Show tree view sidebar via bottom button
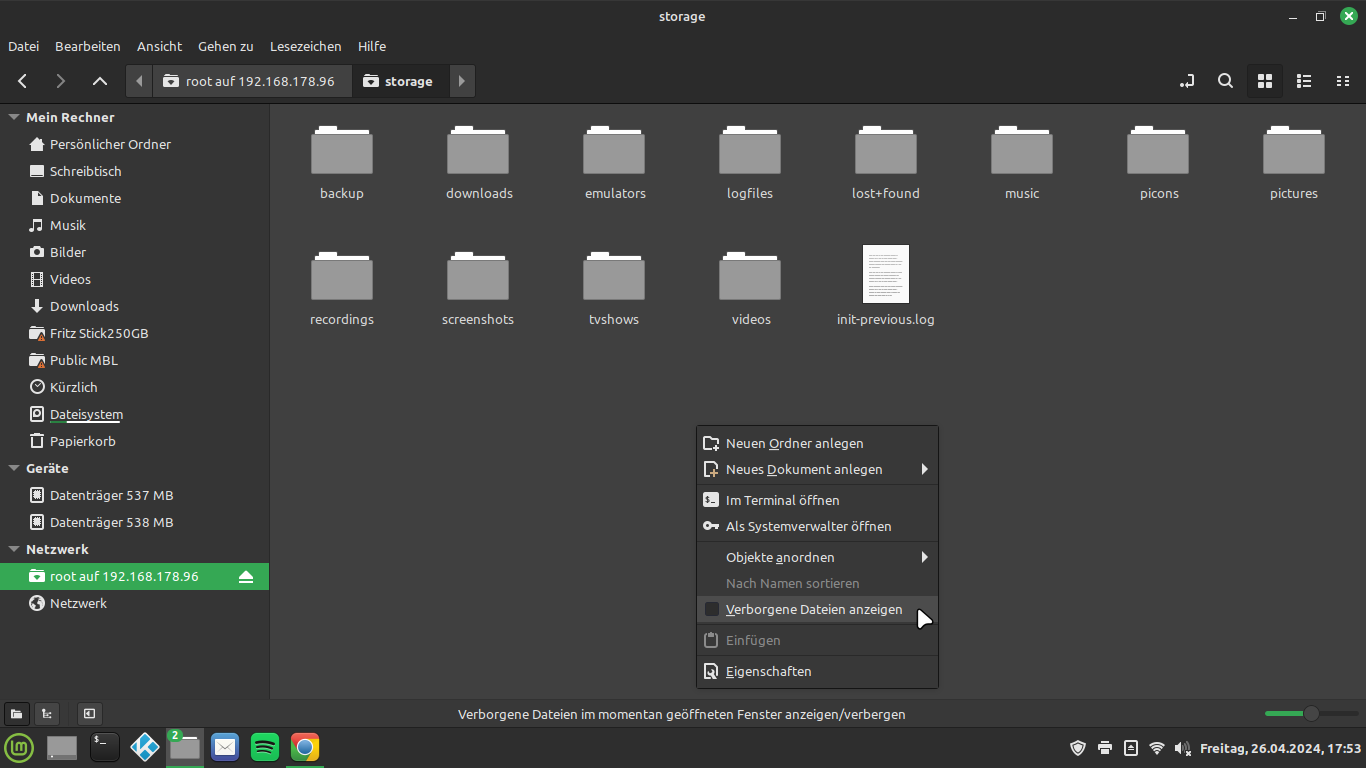1366x768 pixels. [x=47, y=714]
